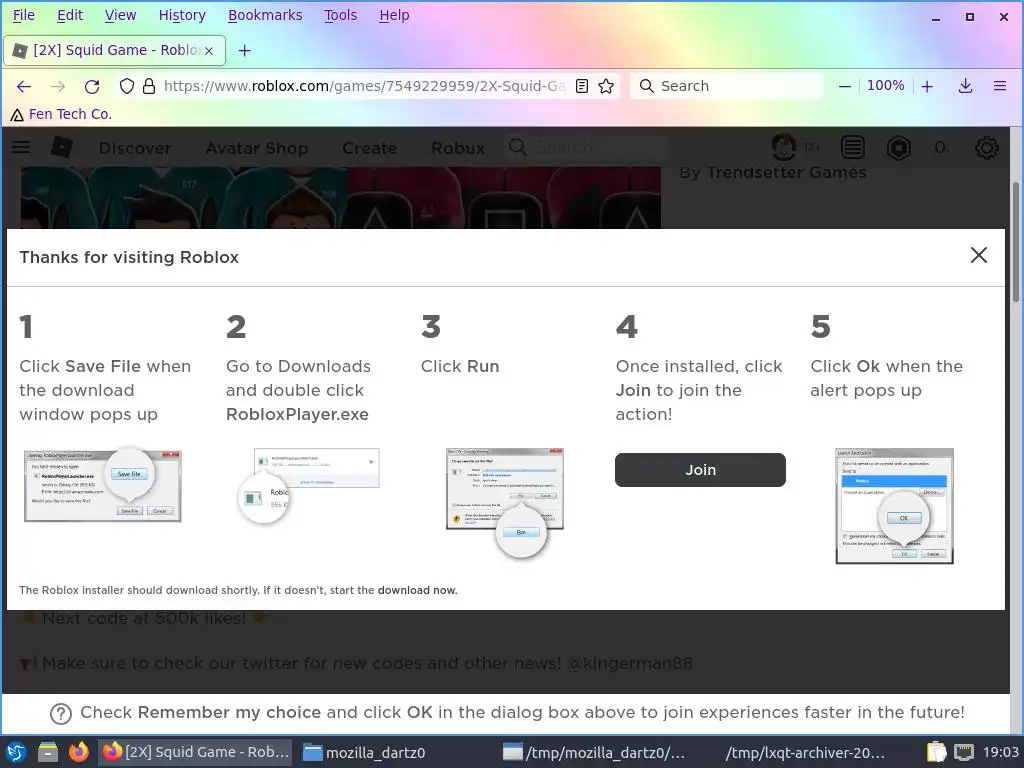Open the File menu

point(24,15)
